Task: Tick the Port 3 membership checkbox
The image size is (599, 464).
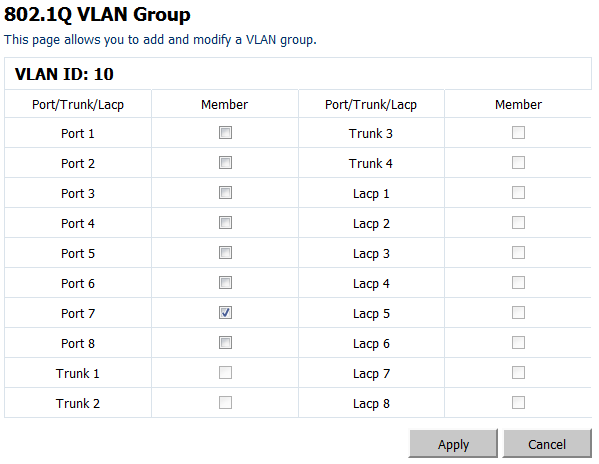Action: [225, 192]
